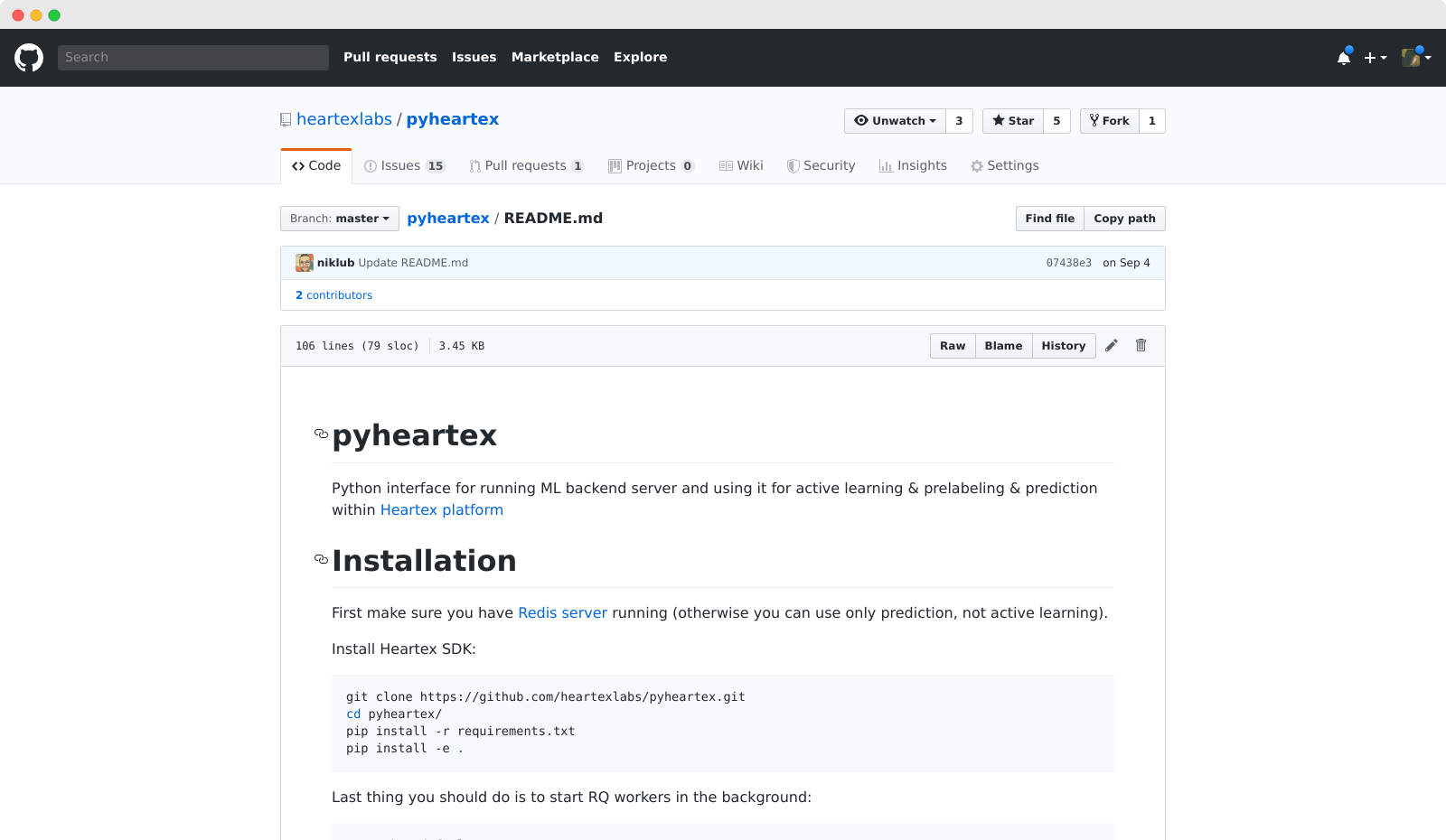Open the notifications bell
The image size is (1446, 840).
pos(1344,58)
